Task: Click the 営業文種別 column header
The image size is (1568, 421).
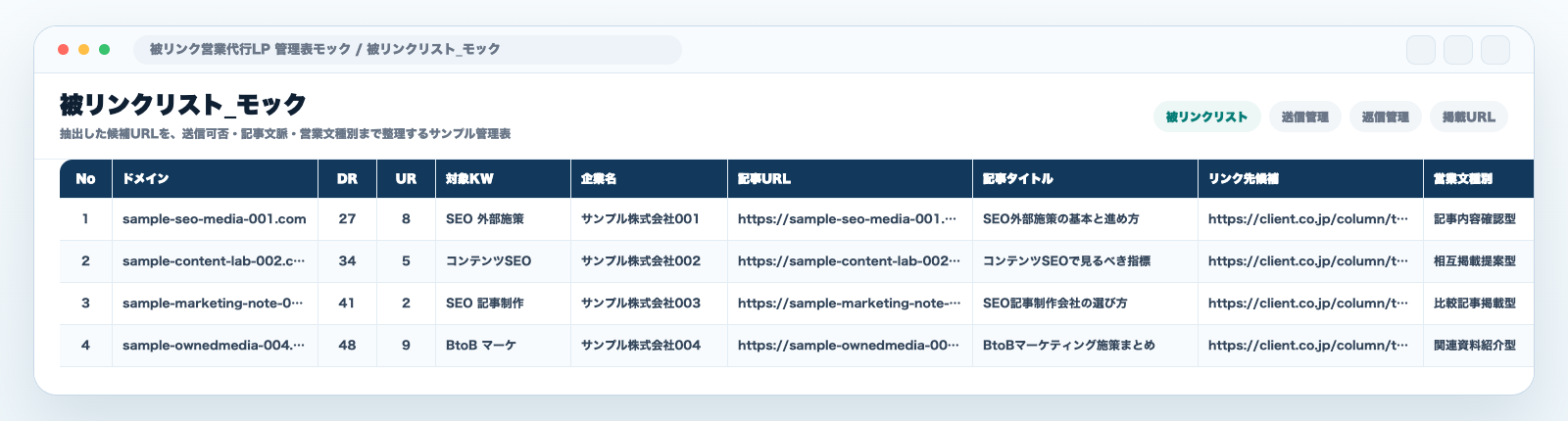Action: click(1479, 179)
